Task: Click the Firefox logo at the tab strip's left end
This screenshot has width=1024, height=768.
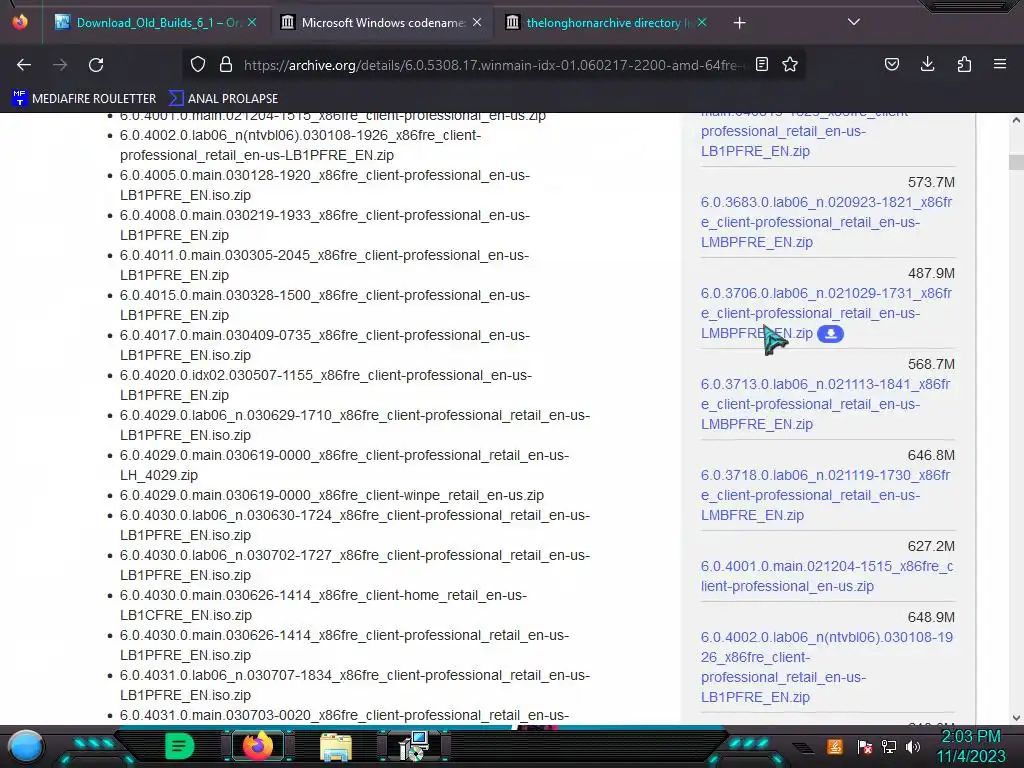Action: pyautogui.click(x=20, y=22)
